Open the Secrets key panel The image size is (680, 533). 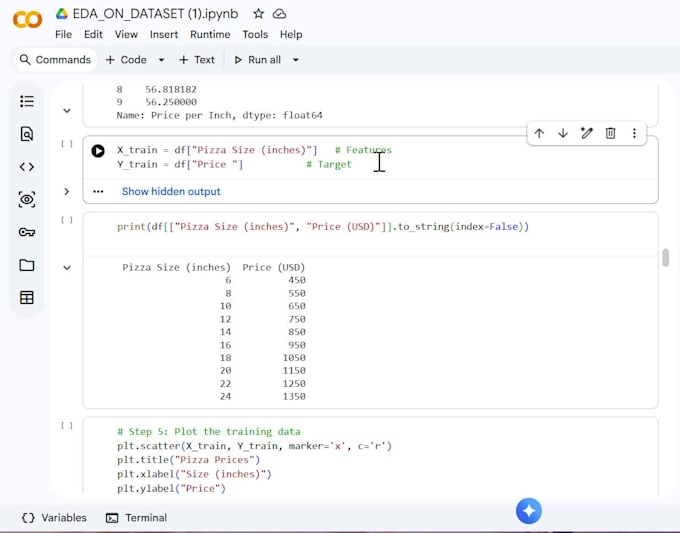pos(27,232)
